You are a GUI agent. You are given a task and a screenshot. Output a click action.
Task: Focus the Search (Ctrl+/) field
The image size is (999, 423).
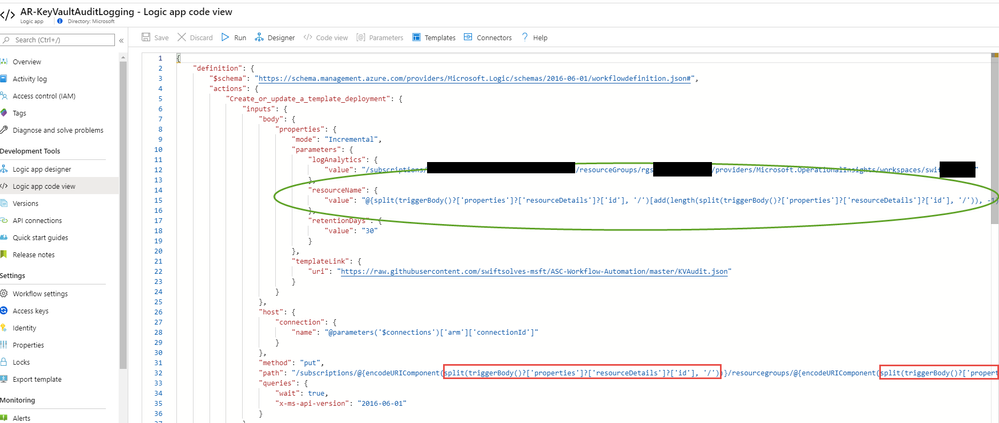point(57,40)
